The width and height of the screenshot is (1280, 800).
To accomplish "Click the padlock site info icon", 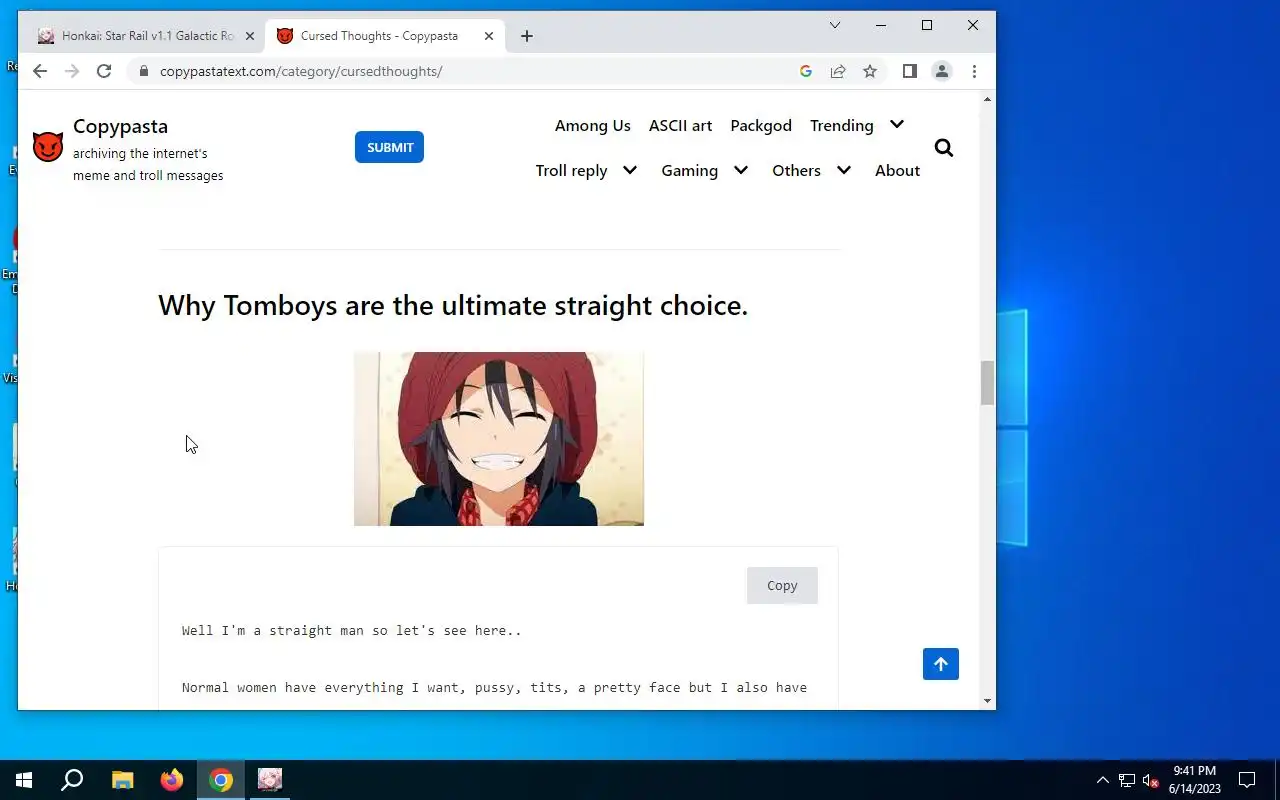I will 144,71.
